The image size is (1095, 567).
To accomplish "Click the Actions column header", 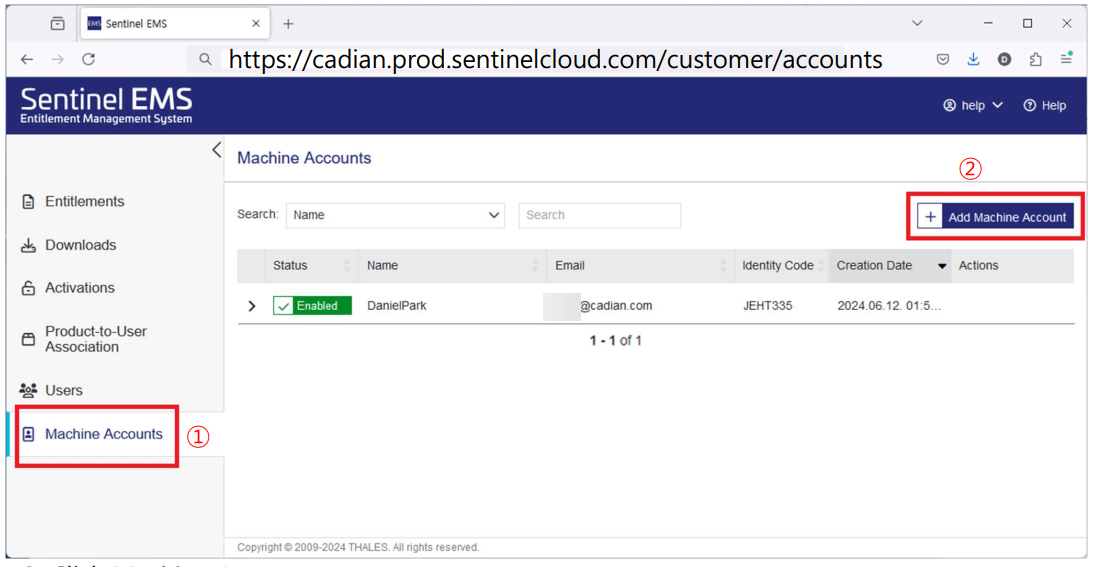I will [x=978, y=265].
